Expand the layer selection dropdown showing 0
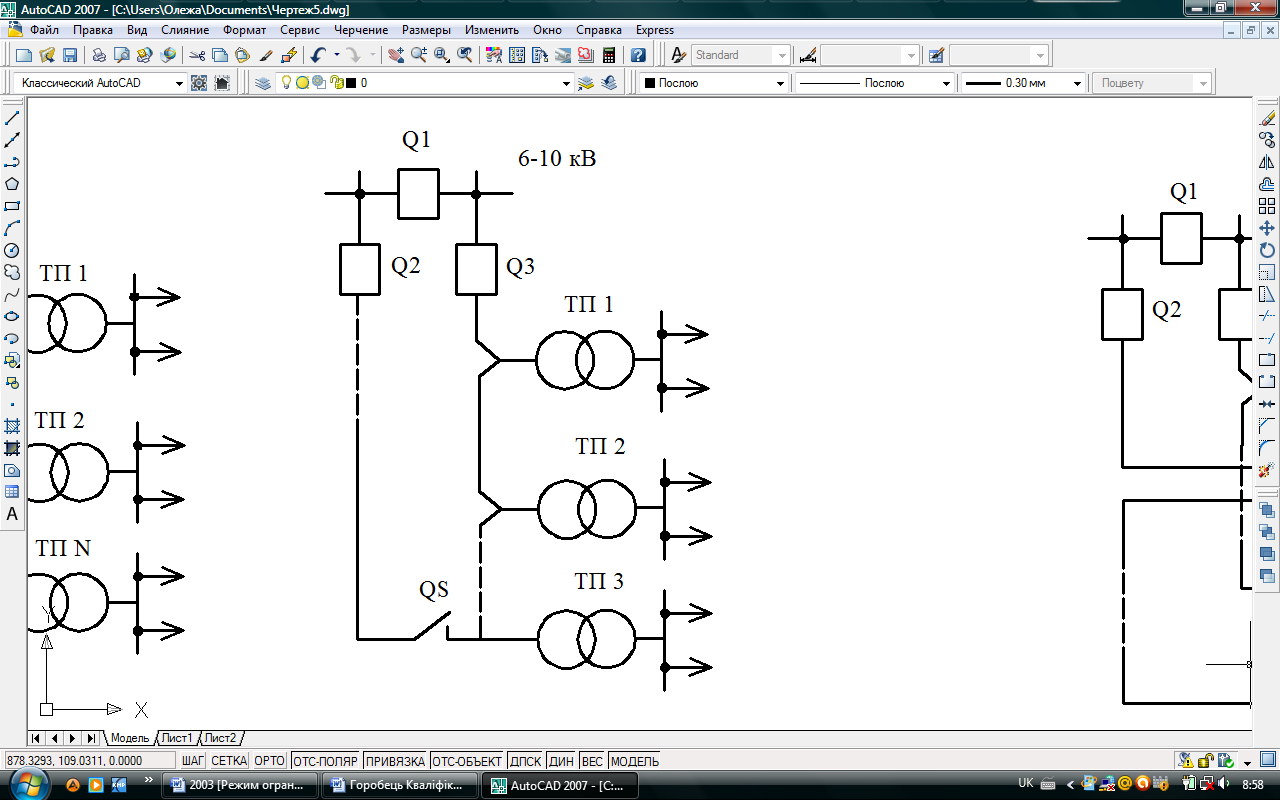 [567, 83]
